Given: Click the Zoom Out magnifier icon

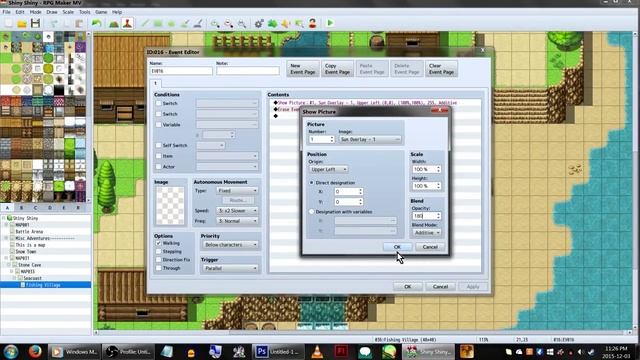Looking at the screenshot, I should (x=229, y=23).
